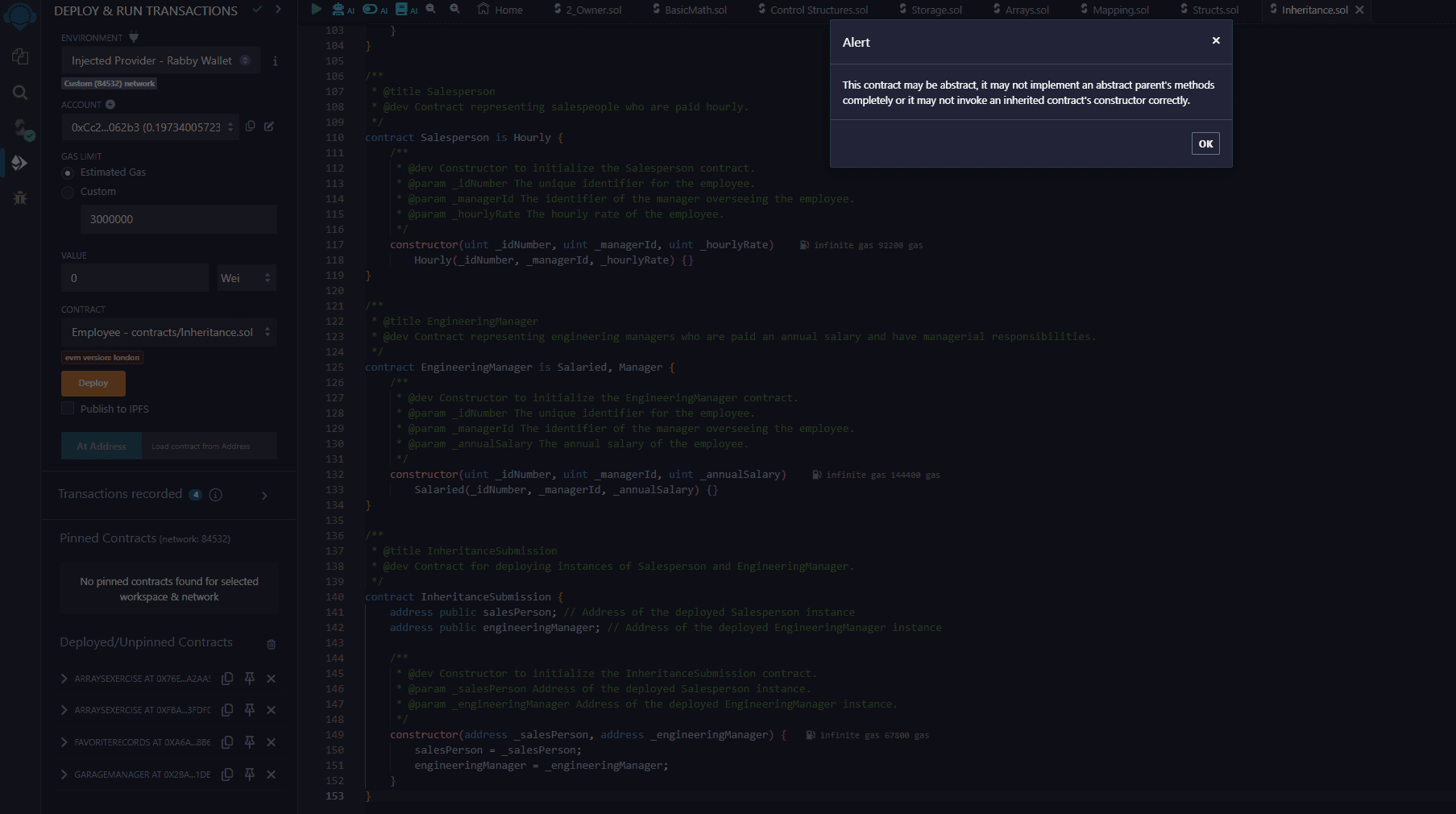This screenshot has height=814, width=1456.
Task: Click the At Address button
Action: (102, 446)
